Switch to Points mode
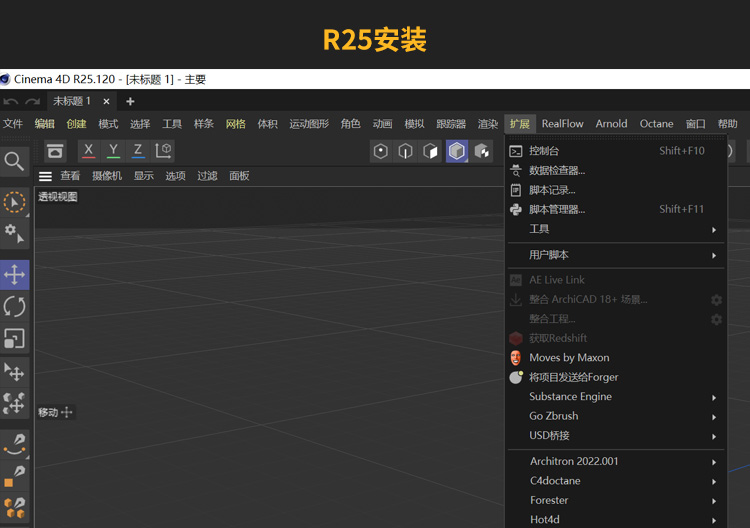 [381, 152]
